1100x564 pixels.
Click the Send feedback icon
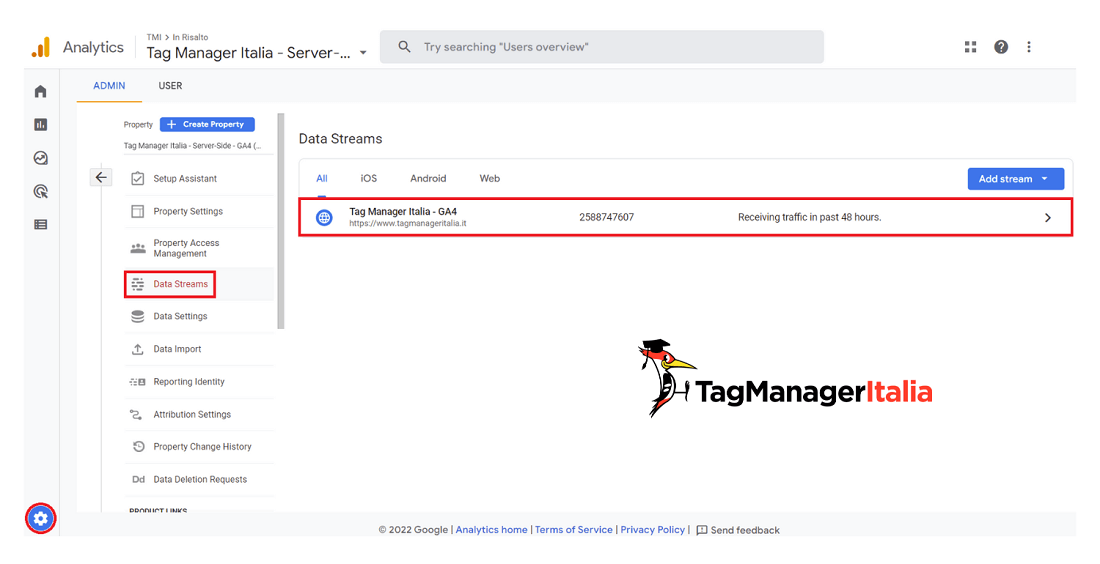pos(702,530)
